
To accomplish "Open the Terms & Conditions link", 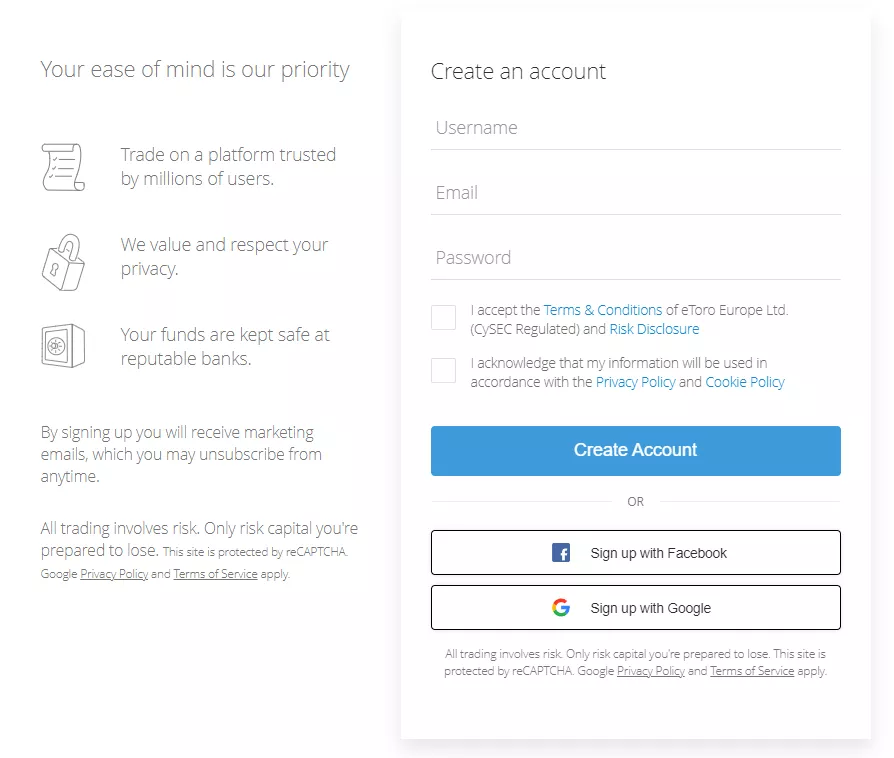I will (602, 310).
